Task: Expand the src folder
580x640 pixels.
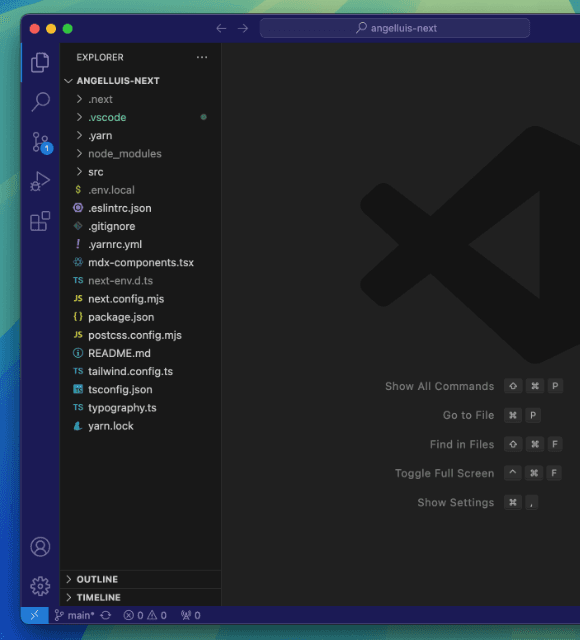Action: tap(80, 171)
